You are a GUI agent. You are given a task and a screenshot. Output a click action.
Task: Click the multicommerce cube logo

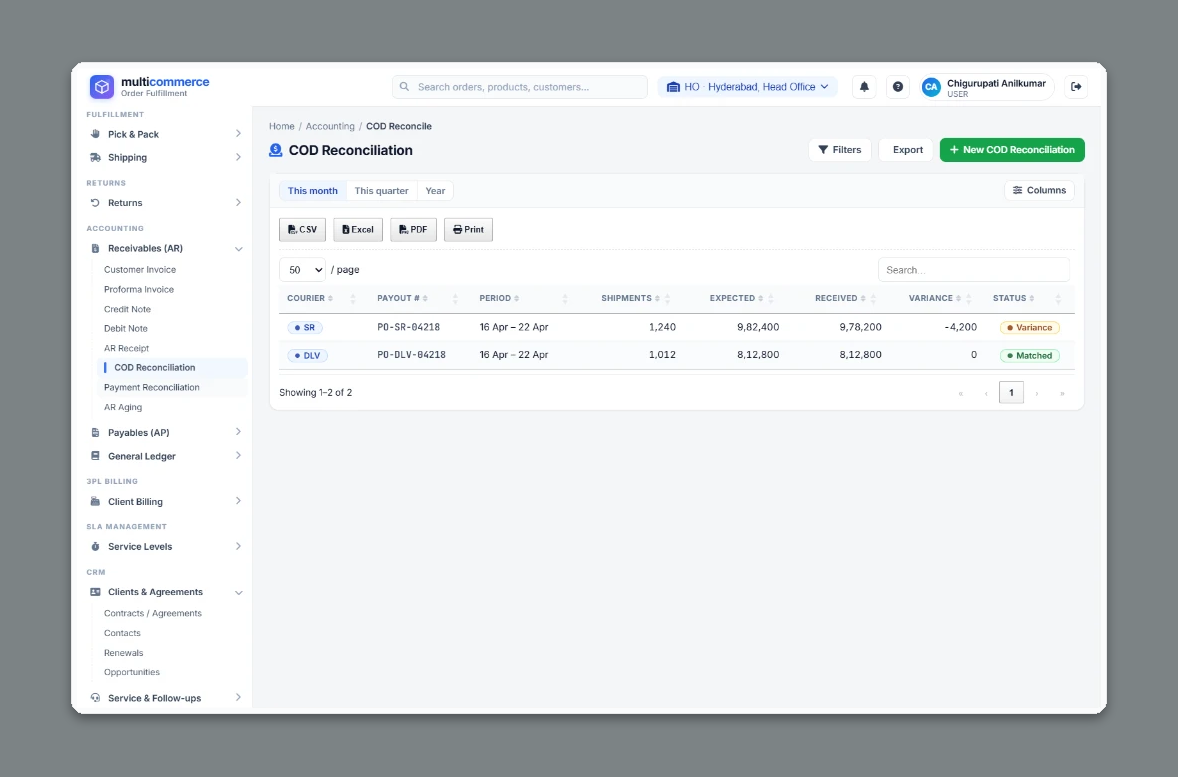tap(101, 87)
